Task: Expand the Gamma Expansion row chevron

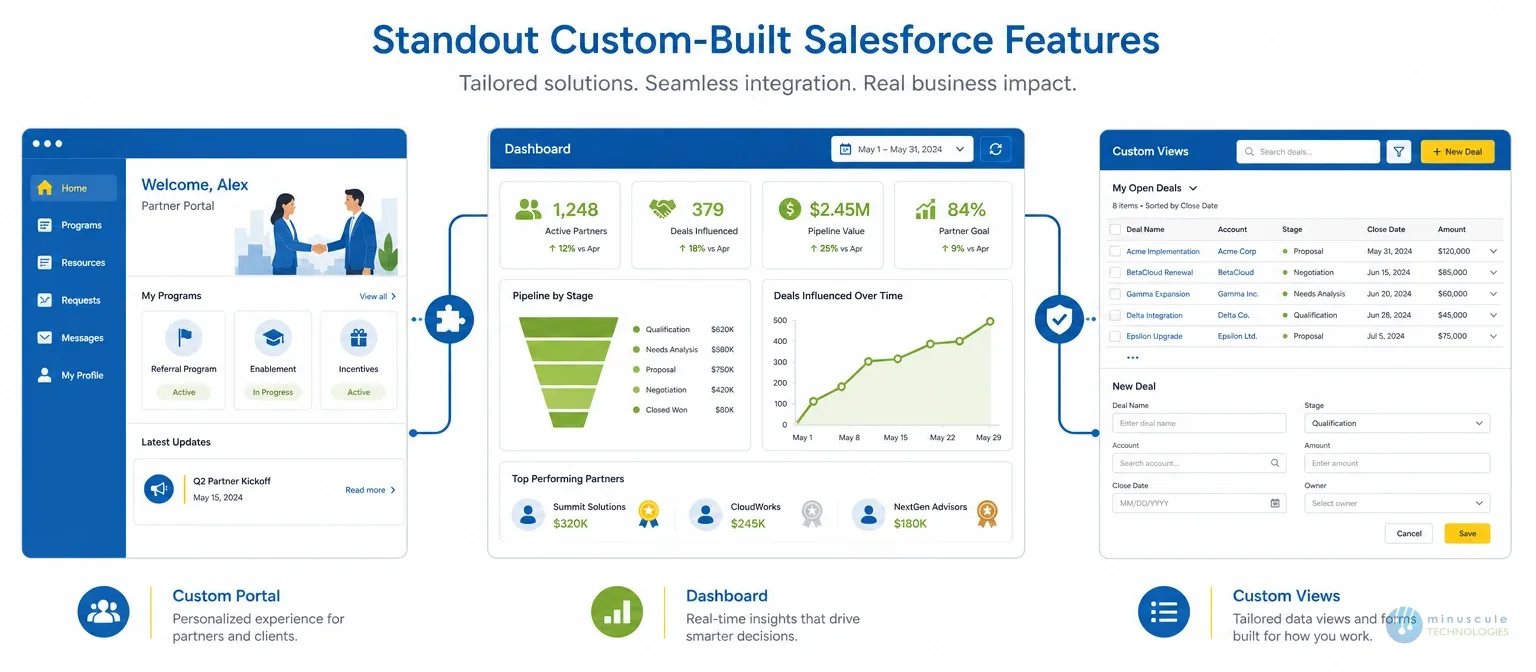Action: coord(1493,294)
